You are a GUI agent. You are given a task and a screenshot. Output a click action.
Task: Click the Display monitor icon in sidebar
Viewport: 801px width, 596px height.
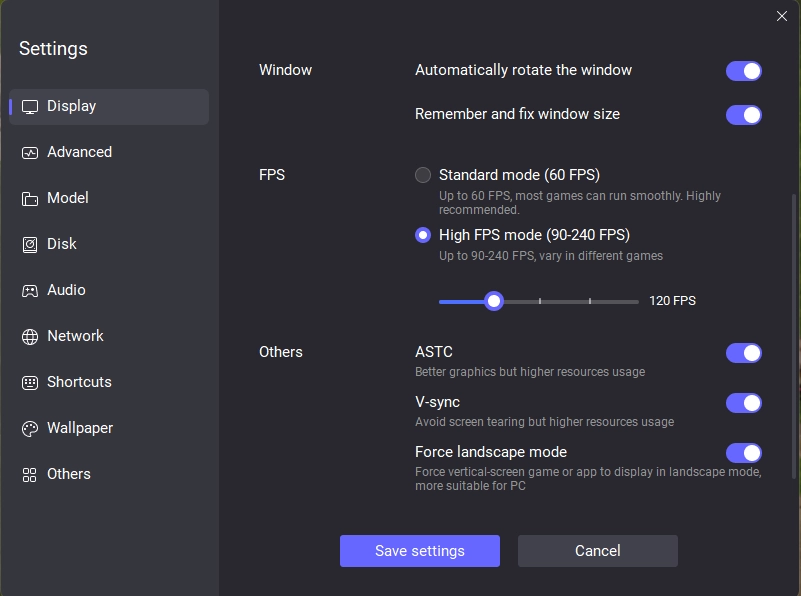[x=30, y=107]
